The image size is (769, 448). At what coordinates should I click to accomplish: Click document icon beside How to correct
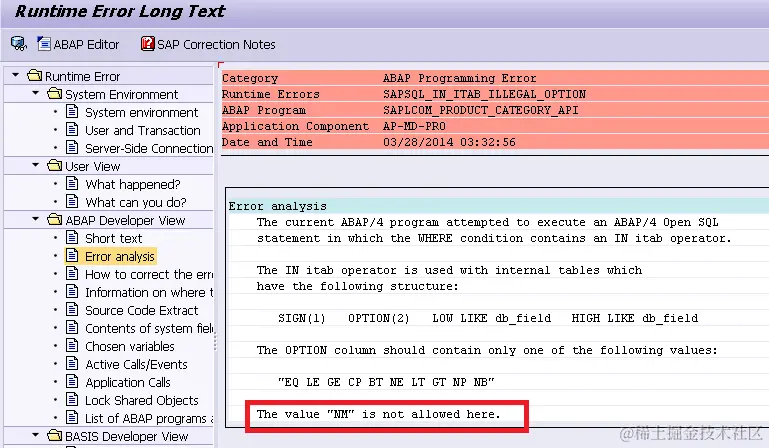(x=72, y=273)
